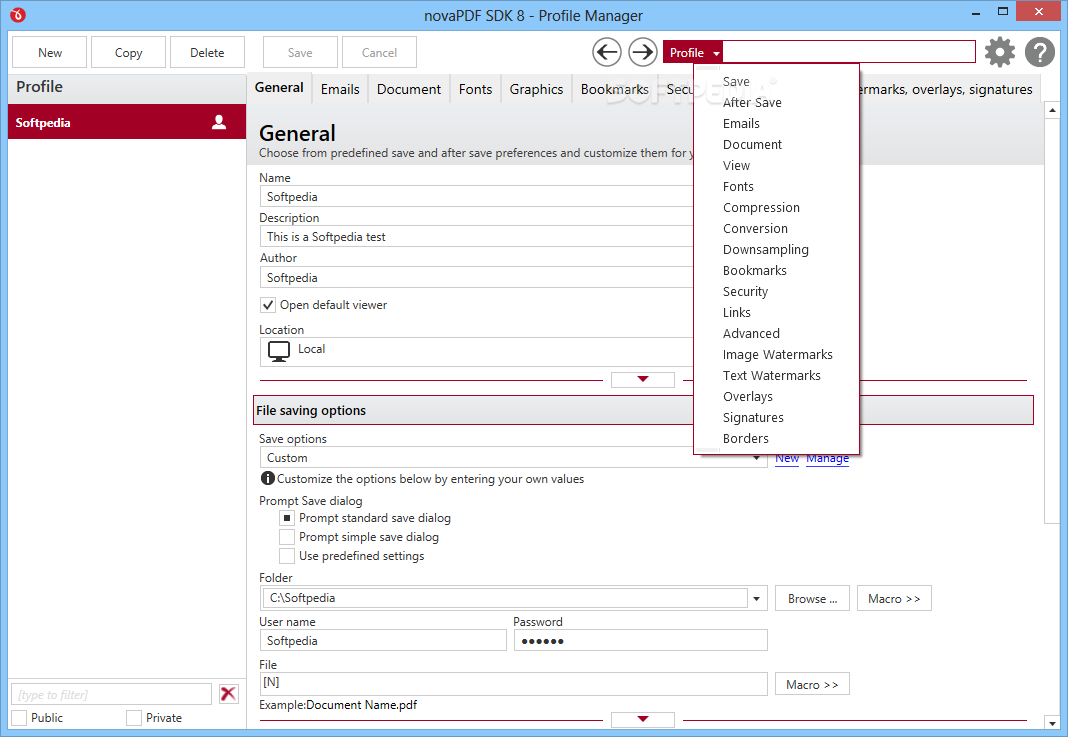Viewport: 1068px width, 737px height.
Task: Click the forward navigation arrow icon
Action: (642, 52)
